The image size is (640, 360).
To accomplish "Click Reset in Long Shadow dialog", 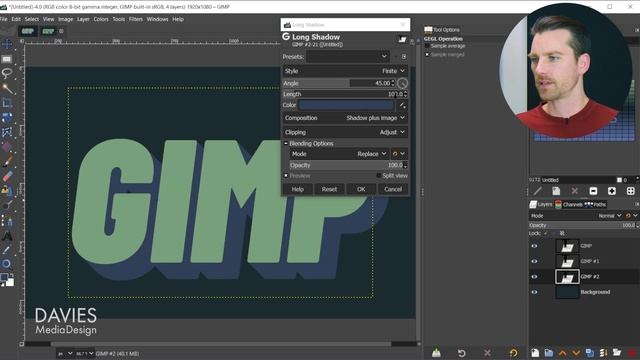I will coord(329,189).
